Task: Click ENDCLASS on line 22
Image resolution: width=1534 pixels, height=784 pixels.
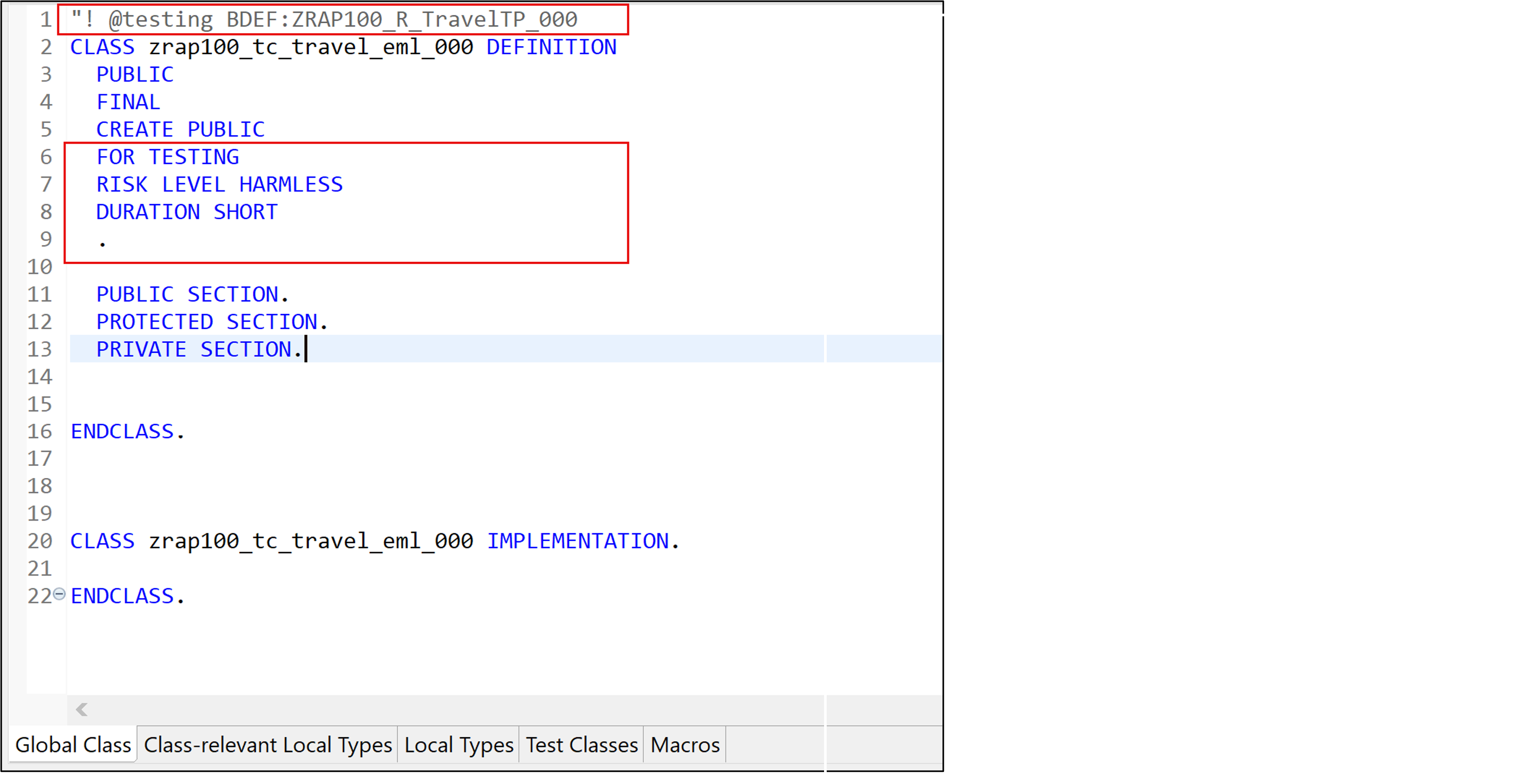Action: click(127, 595)
